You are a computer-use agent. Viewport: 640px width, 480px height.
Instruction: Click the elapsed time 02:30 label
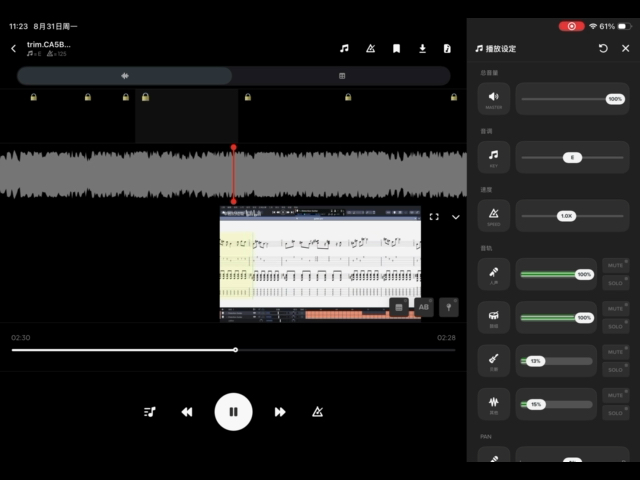(21, 338)
